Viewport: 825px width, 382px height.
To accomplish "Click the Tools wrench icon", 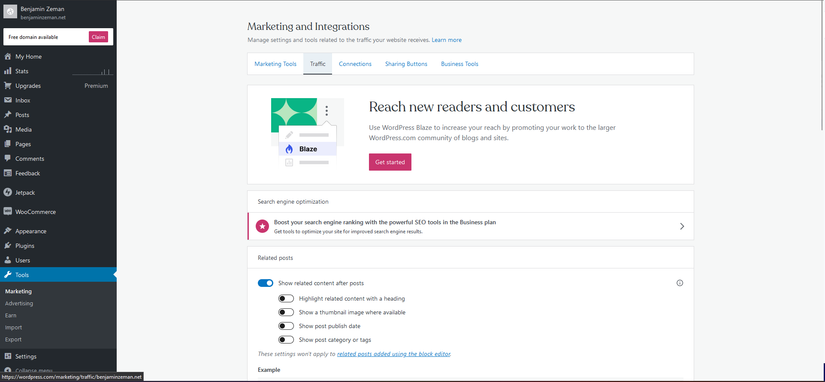I will pos(7,275).
